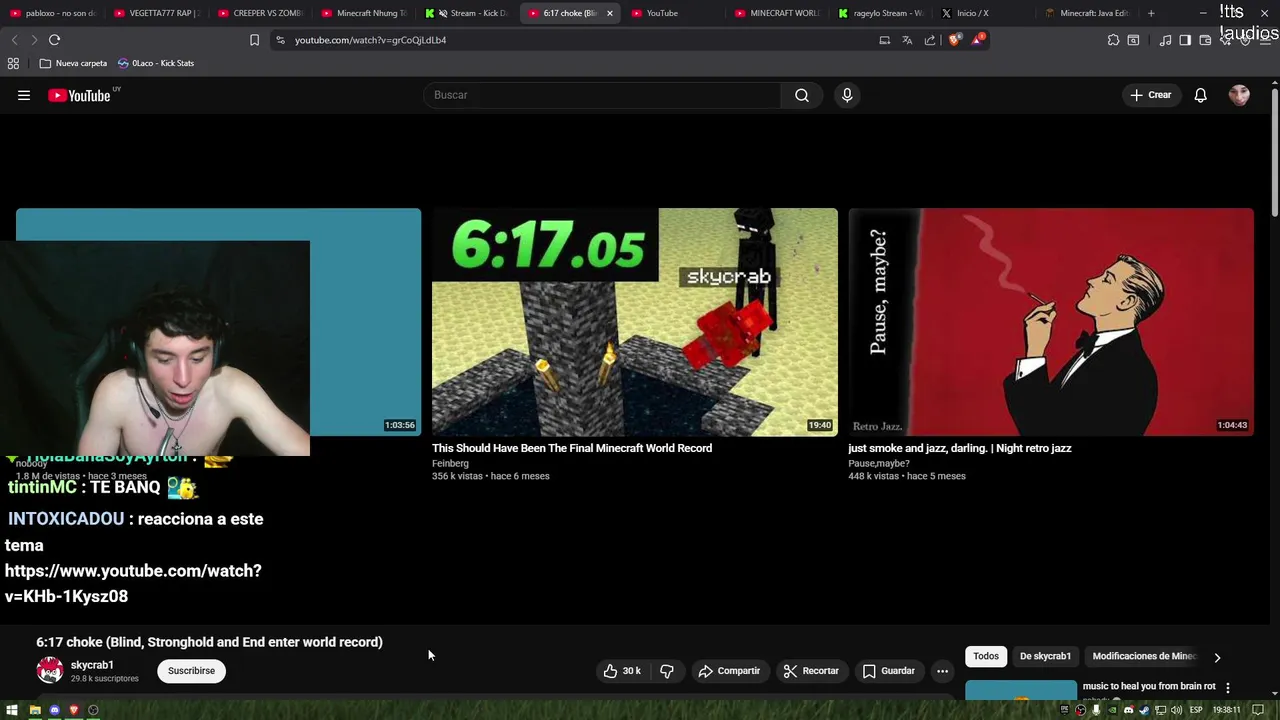Switch to 'CREEPER VS ZOMBI' tab
The height and width of the screenshot is (720, 1280).
pyautogui.click(x=260, y=13)
